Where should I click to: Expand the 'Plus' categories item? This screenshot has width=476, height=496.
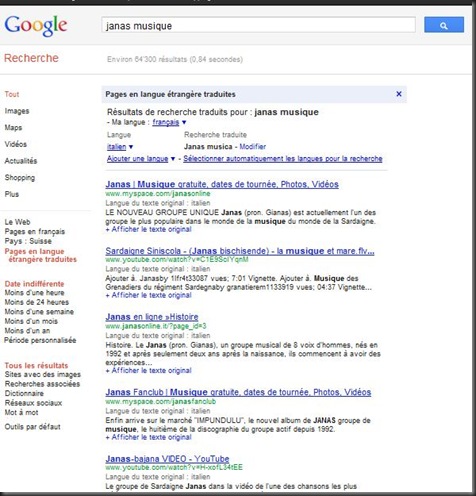pos(12,194)
